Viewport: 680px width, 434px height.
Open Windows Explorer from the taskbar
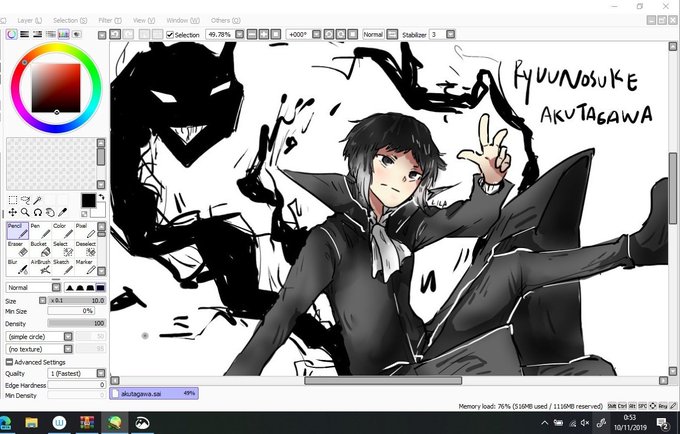pos(31,423)
